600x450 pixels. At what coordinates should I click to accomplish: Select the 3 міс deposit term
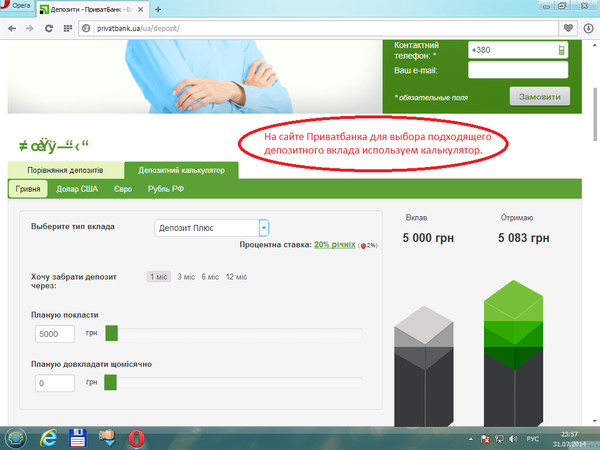(x=185, y=277)
